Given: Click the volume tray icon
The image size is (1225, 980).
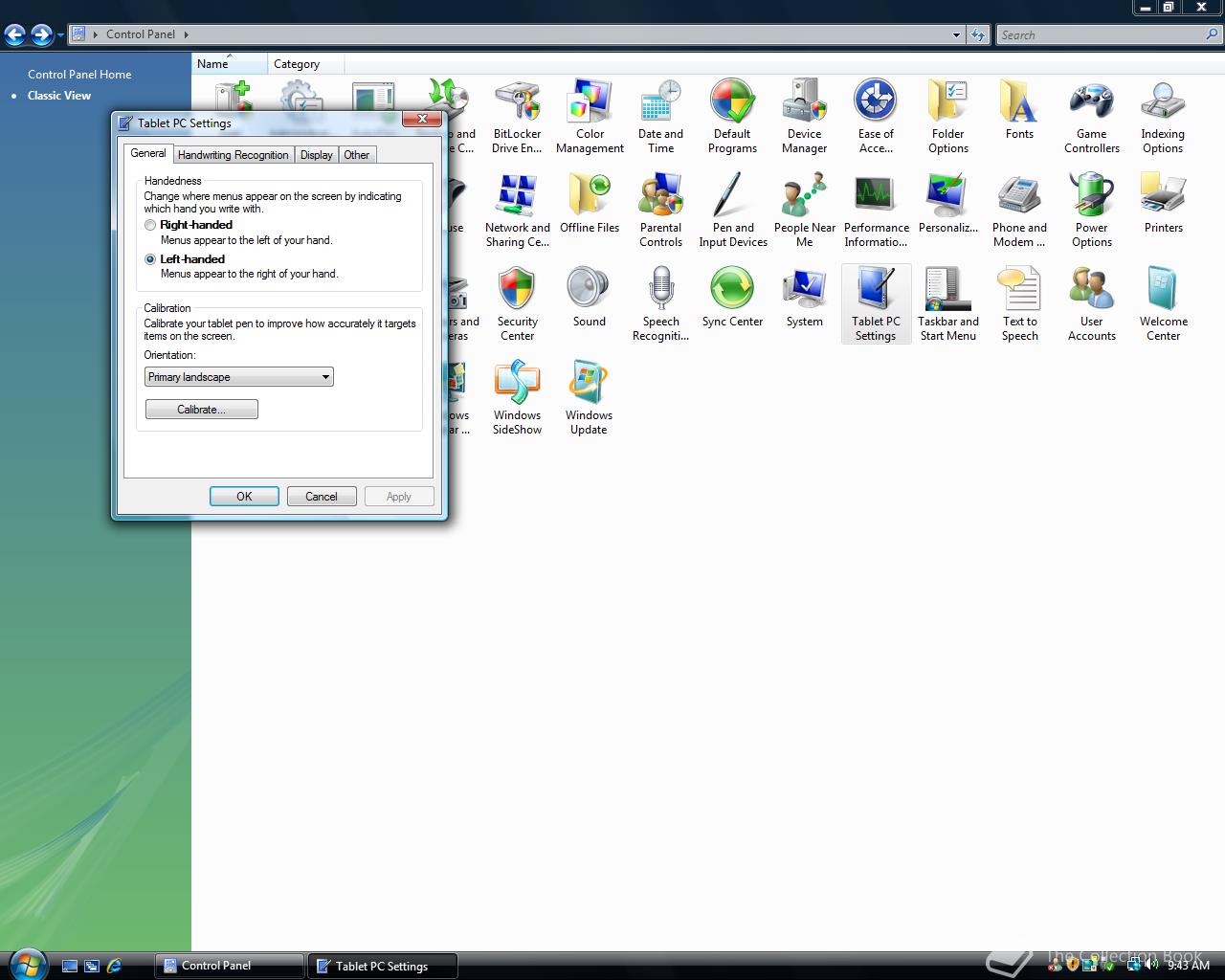Looking at the screenshot, I should pos(1151,965).
